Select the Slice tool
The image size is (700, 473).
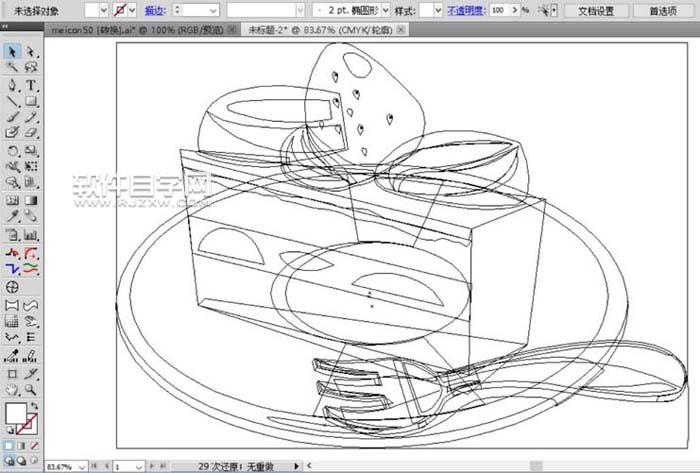click(x=30, y=373)
